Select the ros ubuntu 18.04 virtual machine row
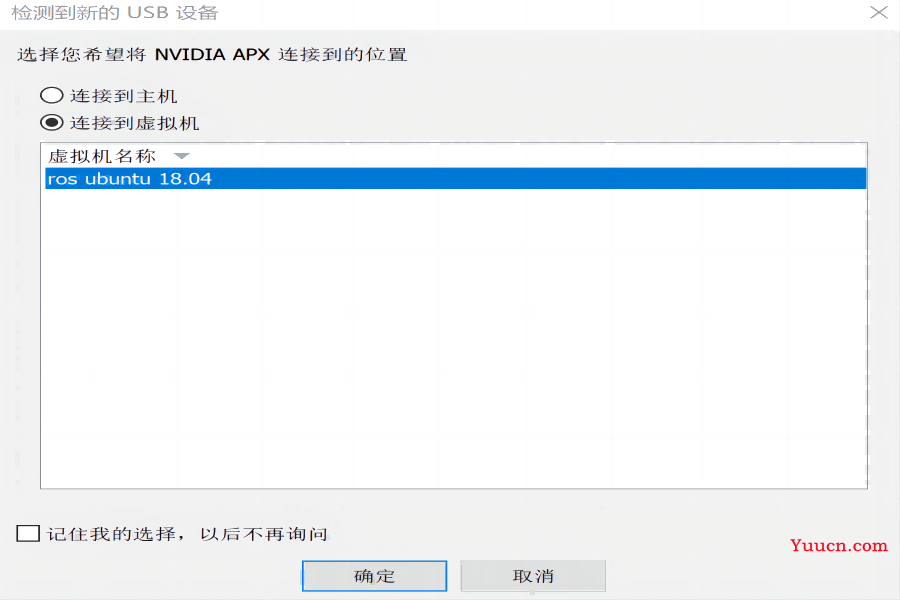The image size is (900, 600). point(455,179)
